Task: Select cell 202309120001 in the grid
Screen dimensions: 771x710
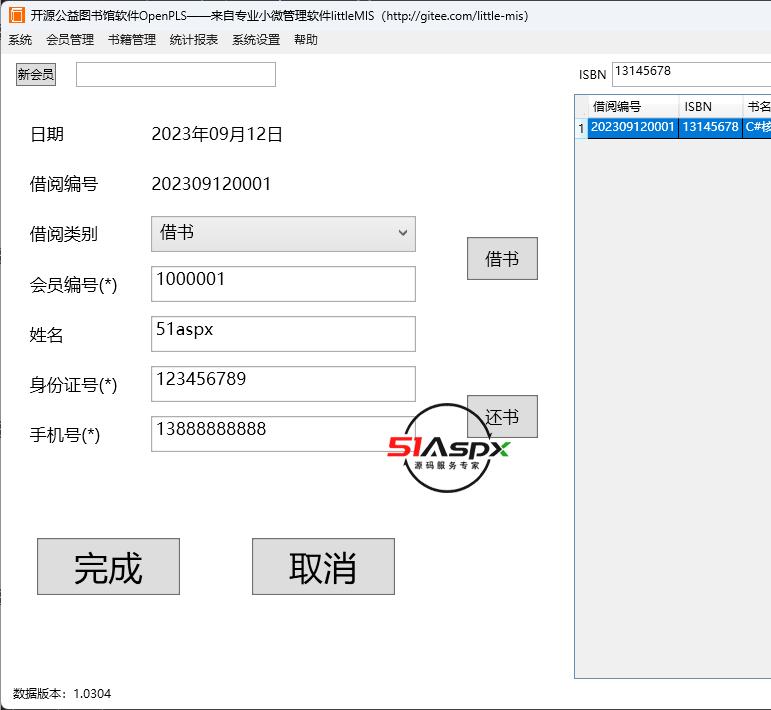Action: (x=633, y=127)
